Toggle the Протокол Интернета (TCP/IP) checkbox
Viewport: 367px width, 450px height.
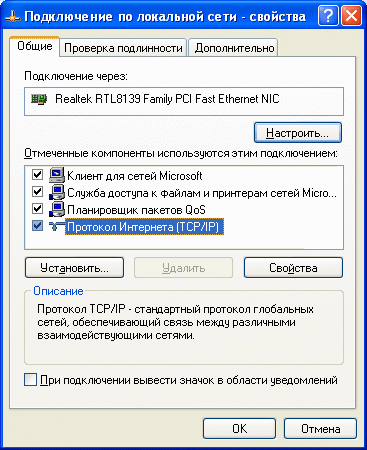[x=37, y=226]
